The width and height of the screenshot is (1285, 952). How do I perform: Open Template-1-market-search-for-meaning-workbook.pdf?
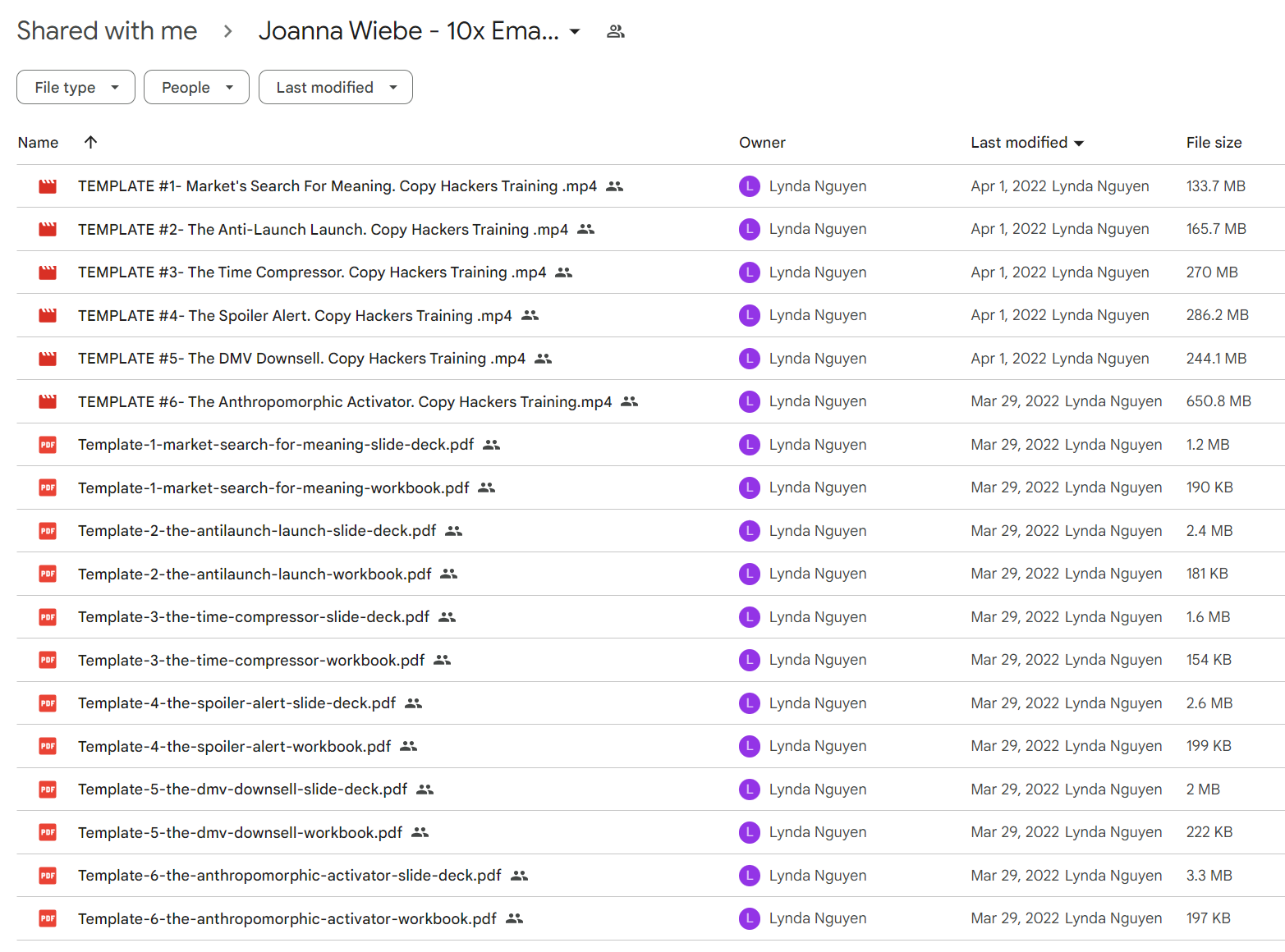[273, 487]
